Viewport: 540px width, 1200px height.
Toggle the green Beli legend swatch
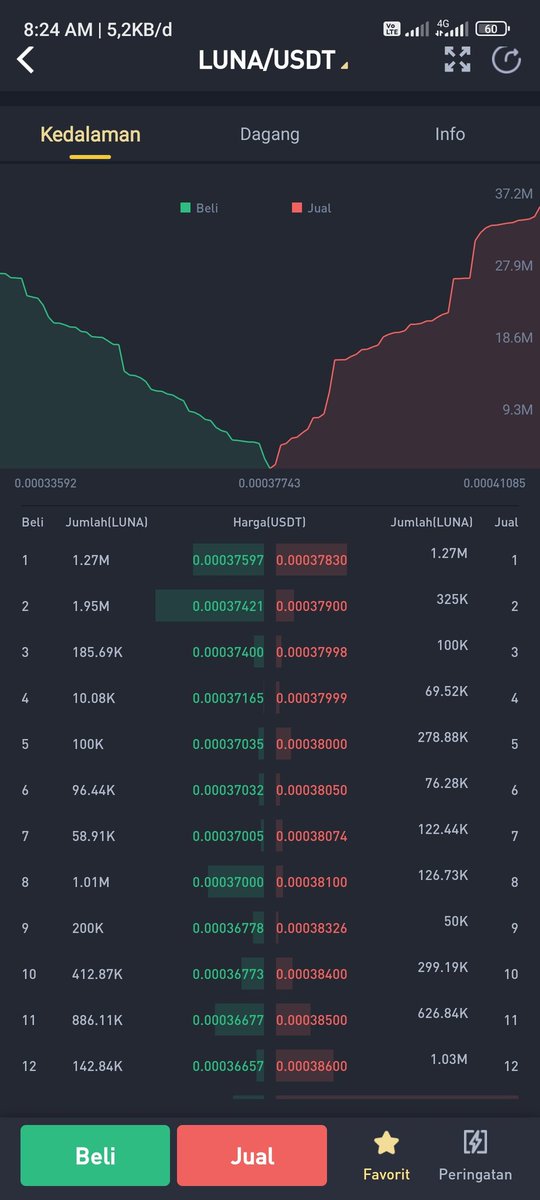pos(185,208)
